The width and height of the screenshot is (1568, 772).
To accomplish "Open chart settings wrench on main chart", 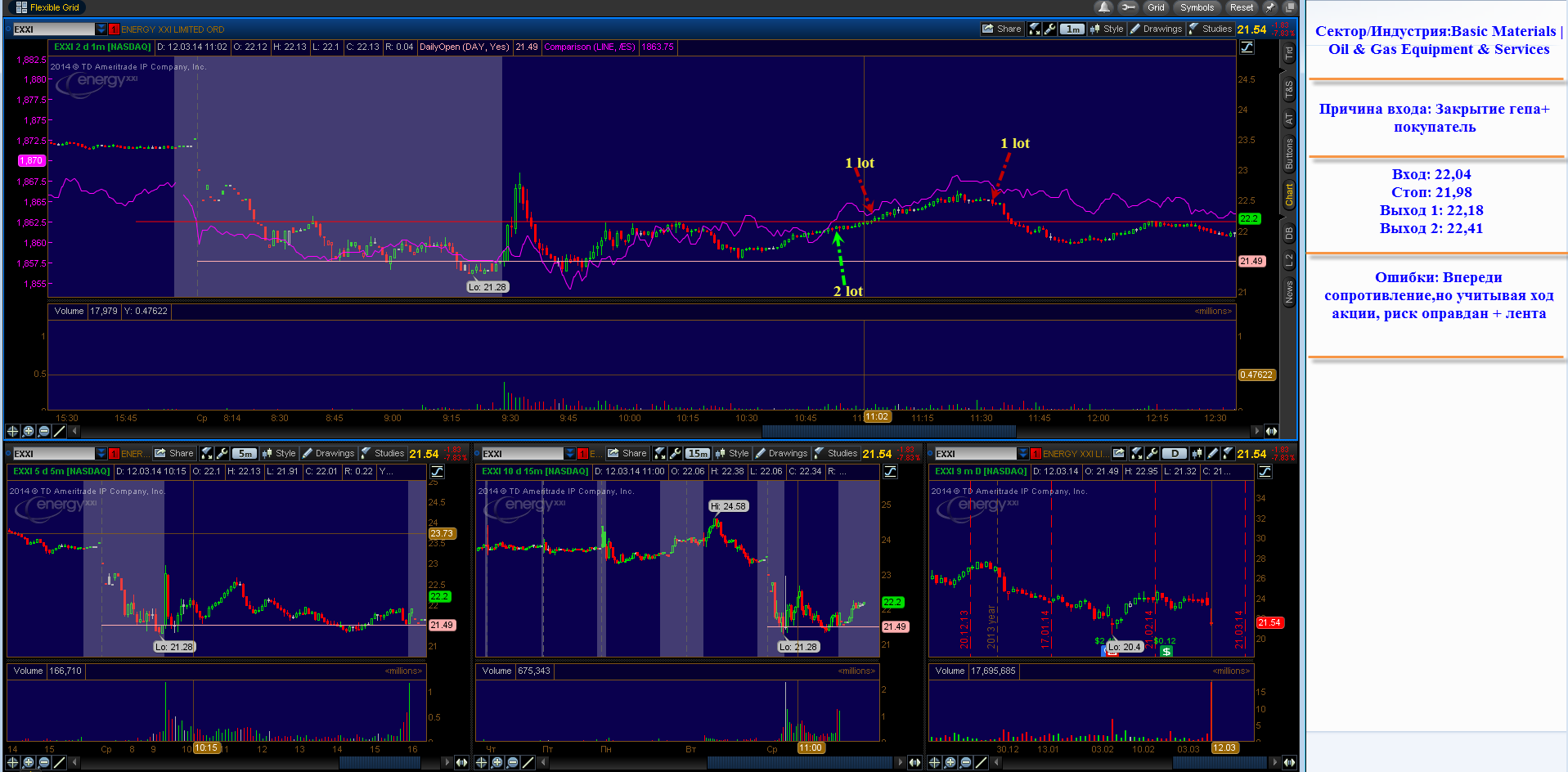I will [x=1049, y=29].
